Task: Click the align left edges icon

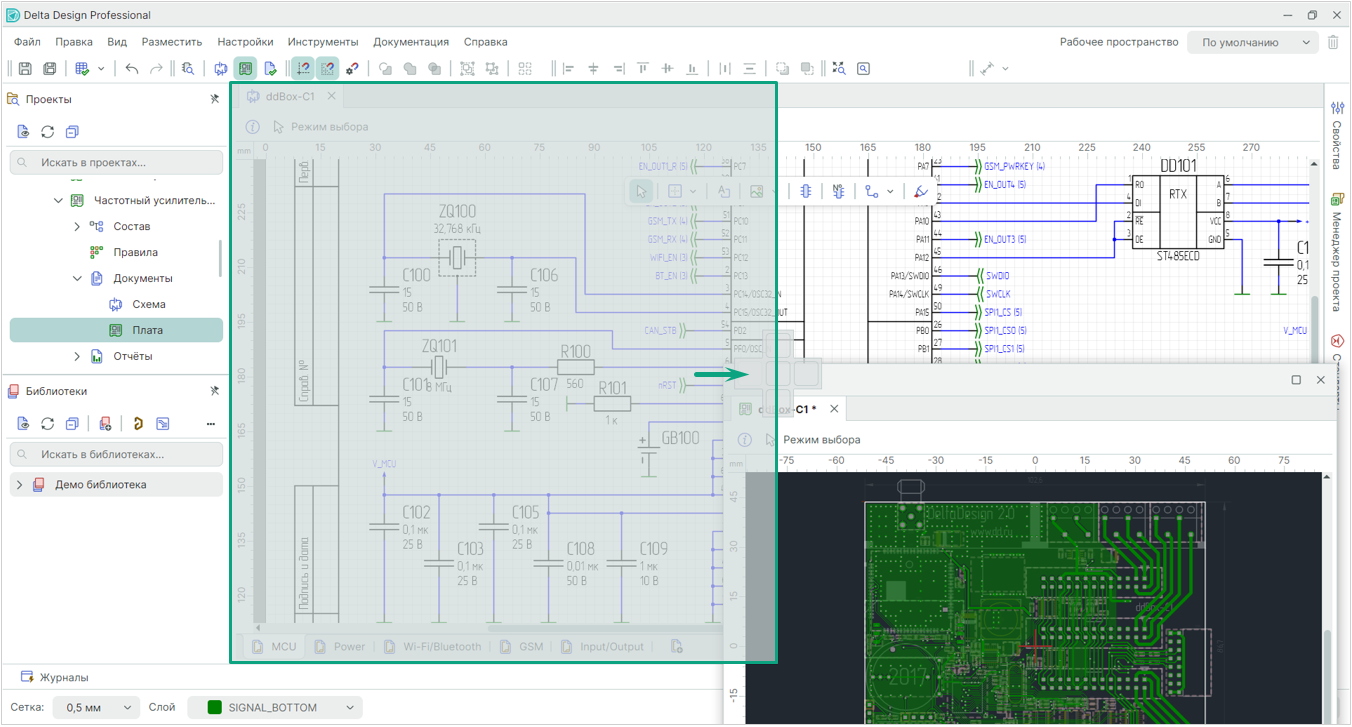Action: point(569,69)
